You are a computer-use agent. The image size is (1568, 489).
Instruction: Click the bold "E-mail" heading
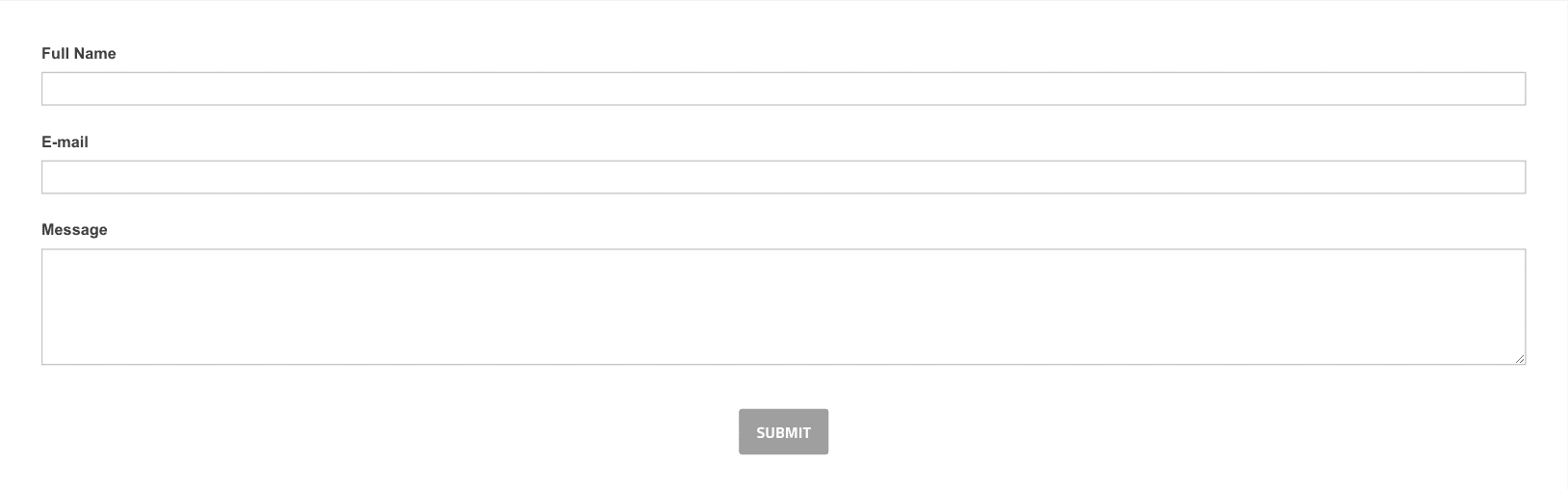pyautogui.click(x=65, y=142)
